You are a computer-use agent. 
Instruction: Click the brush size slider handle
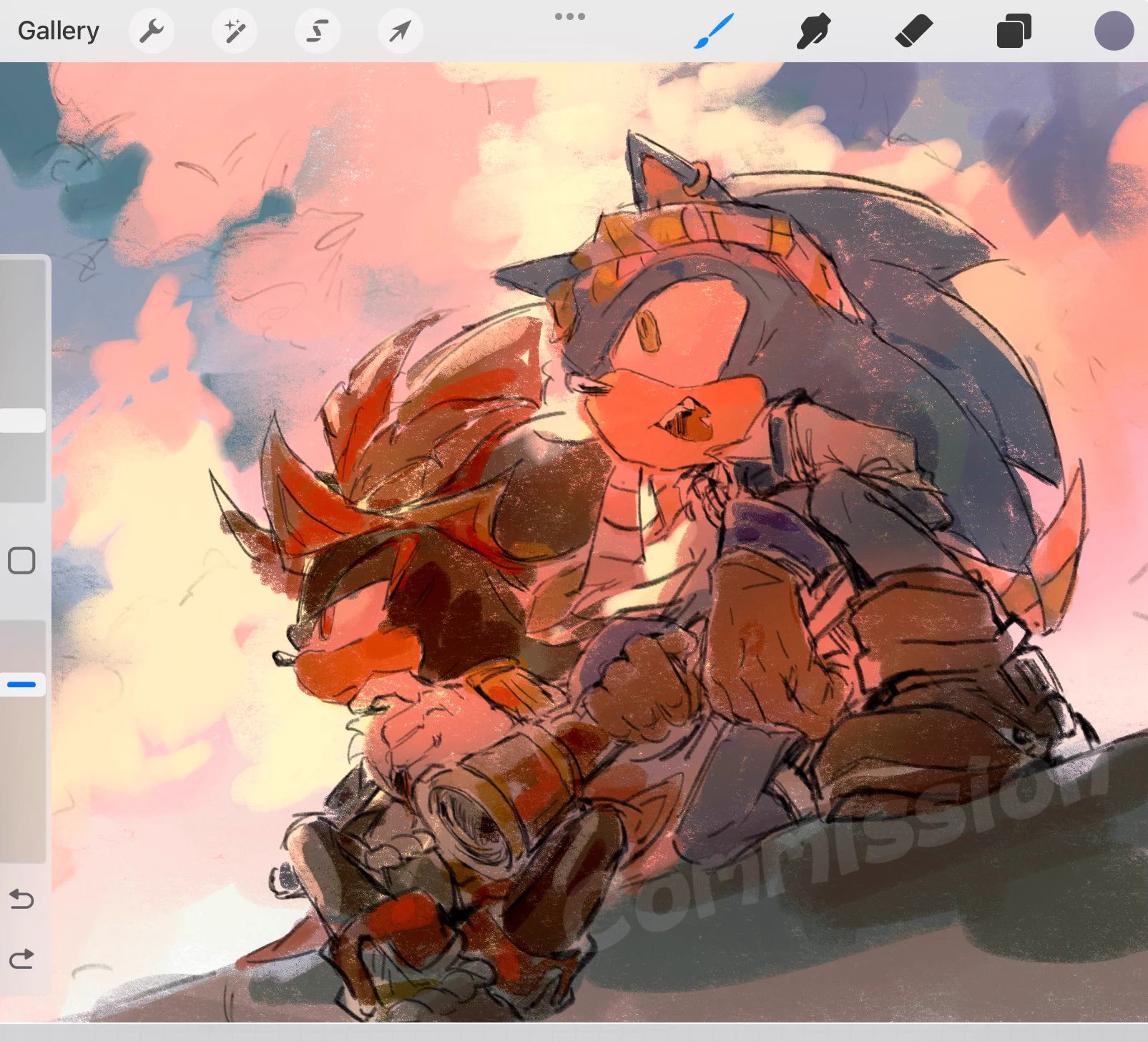pos(23,421)
